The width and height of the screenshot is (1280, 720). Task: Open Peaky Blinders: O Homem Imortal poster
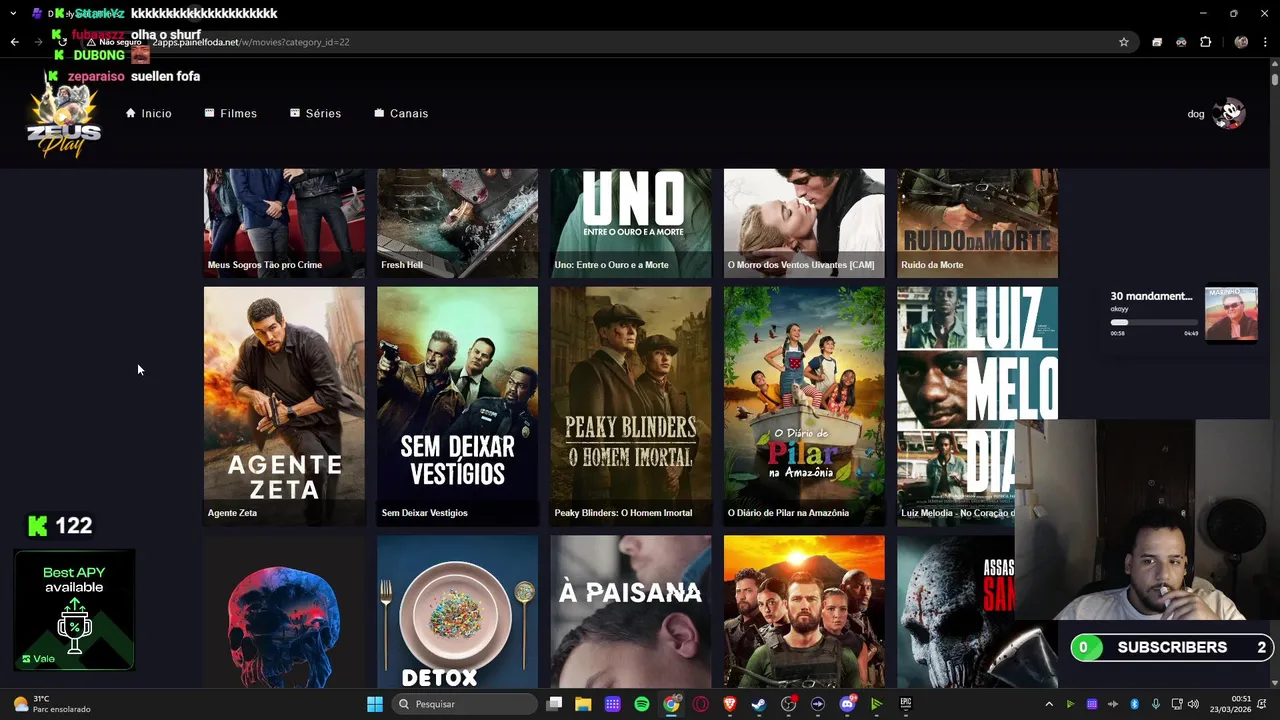pos(631,405)
